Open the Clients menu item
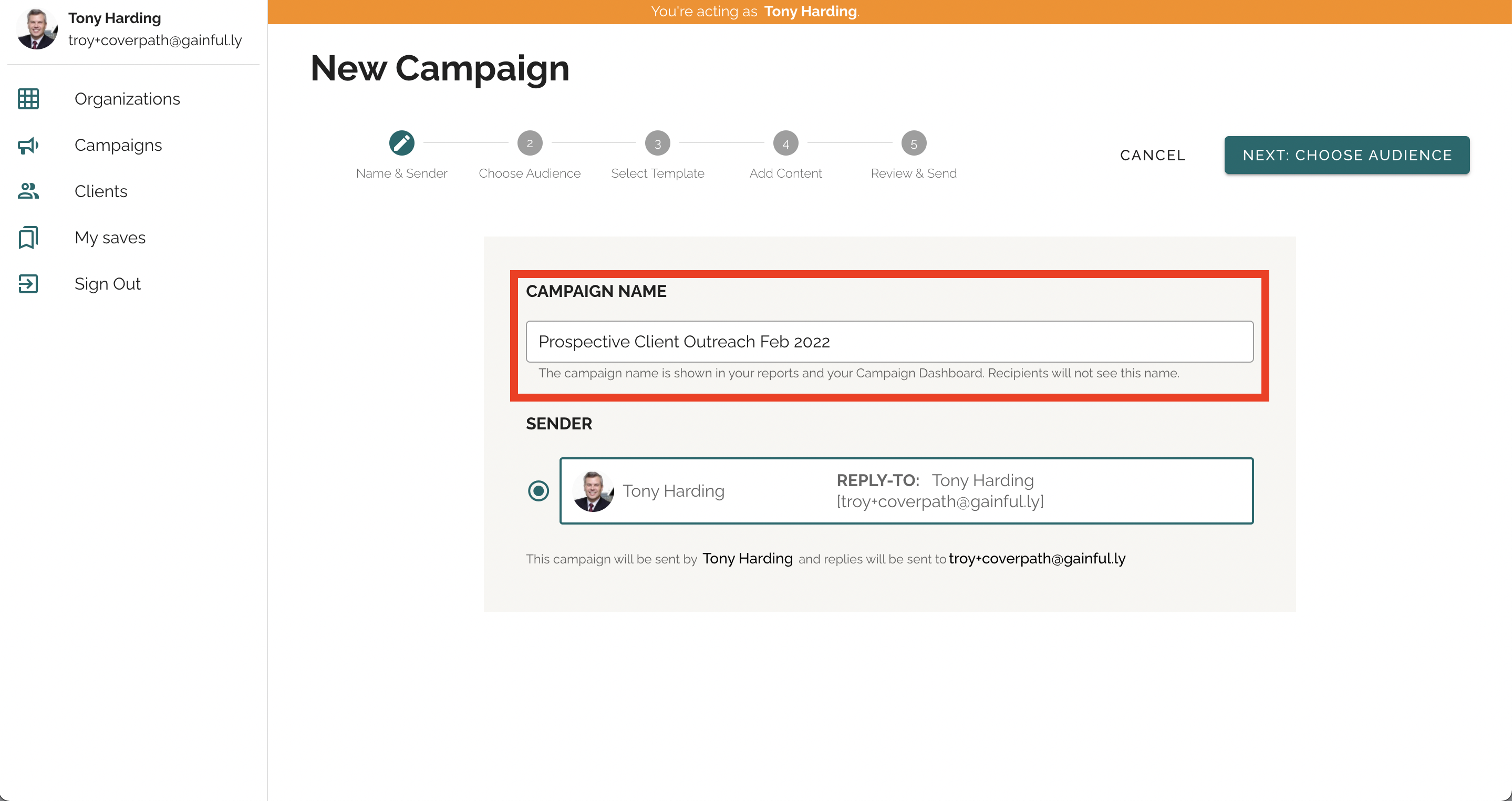Screen dimensions: 1512x801 pyautogui.click(x=101, y=191)
